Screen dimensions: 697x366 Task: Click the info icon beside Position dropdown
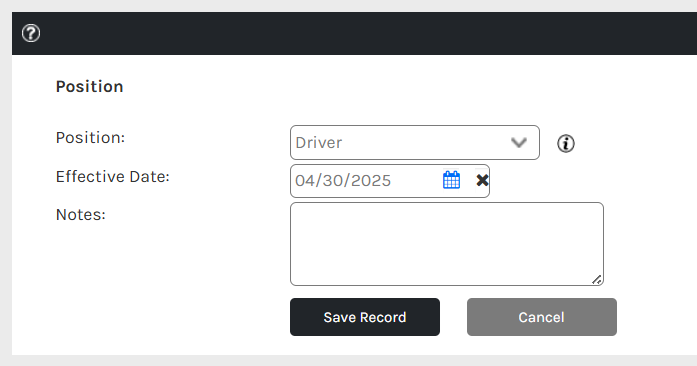click(x=565, y=143)
